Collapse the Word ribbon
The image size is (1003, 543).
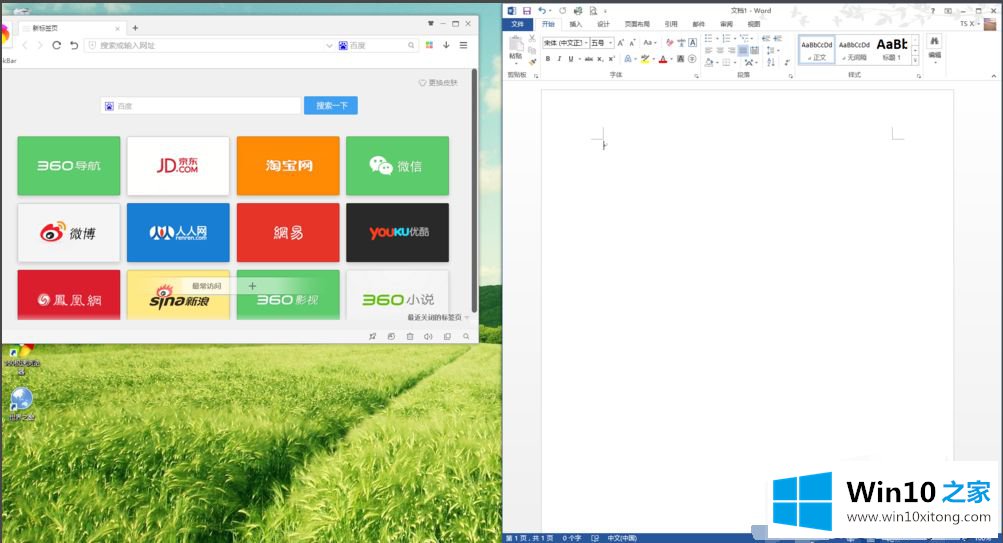(993, 75)
